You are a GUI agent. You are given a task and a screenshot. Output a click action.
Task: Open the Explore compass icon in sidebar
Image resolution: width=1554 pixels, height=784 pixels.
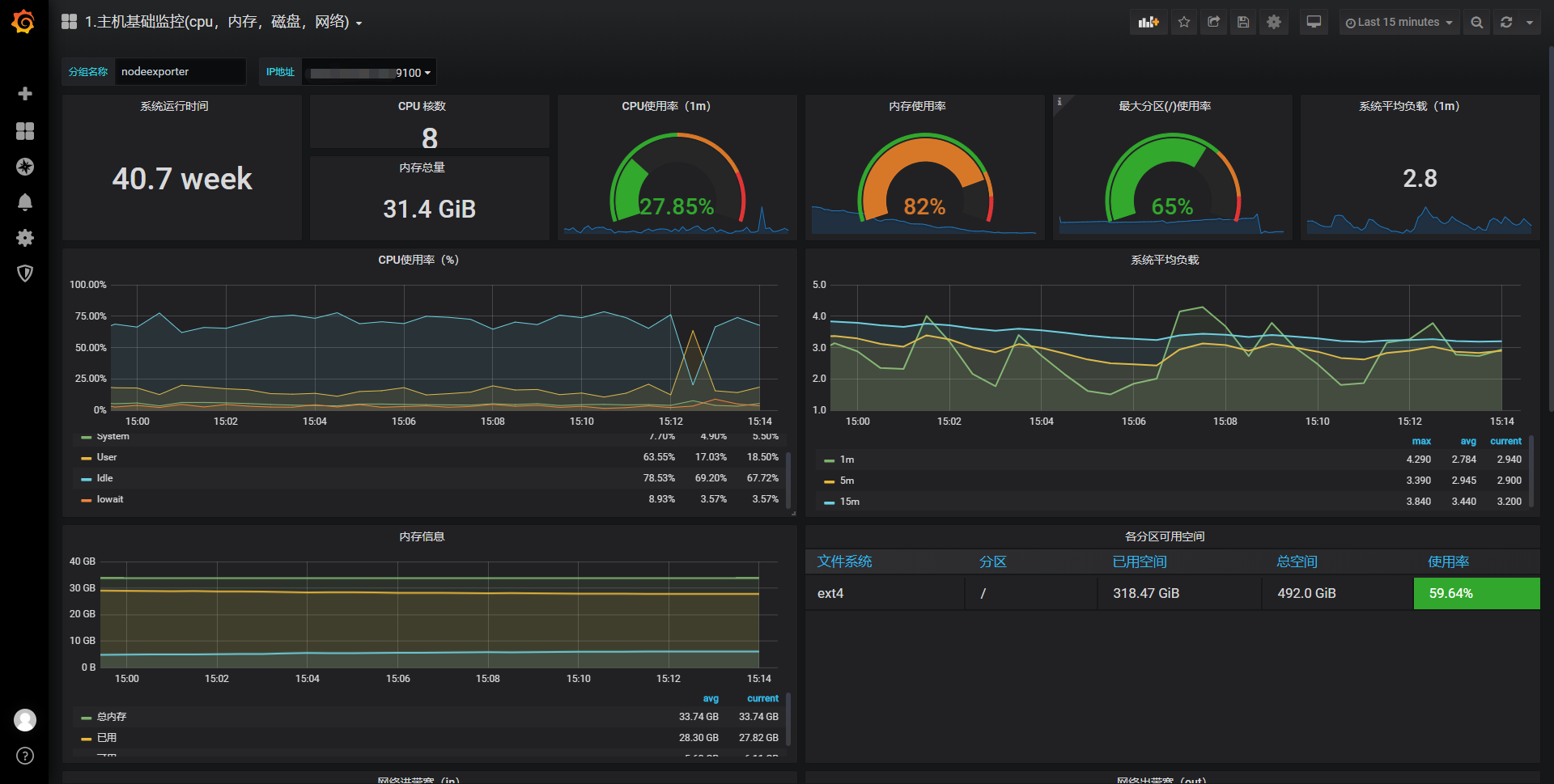click(x=25, y=167)
